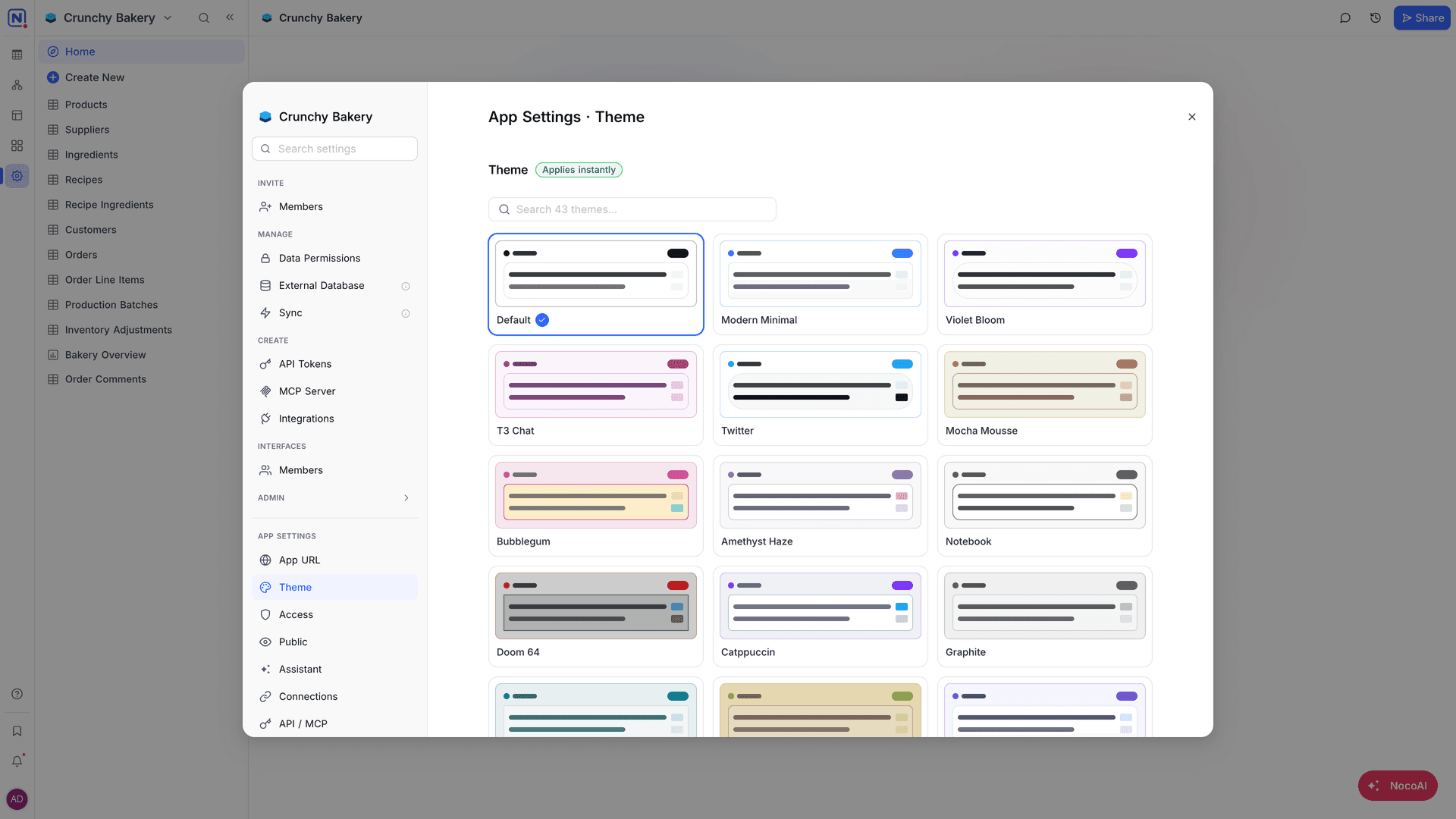
Task: Select the settings gear in left rail
Action: [17, 176]
